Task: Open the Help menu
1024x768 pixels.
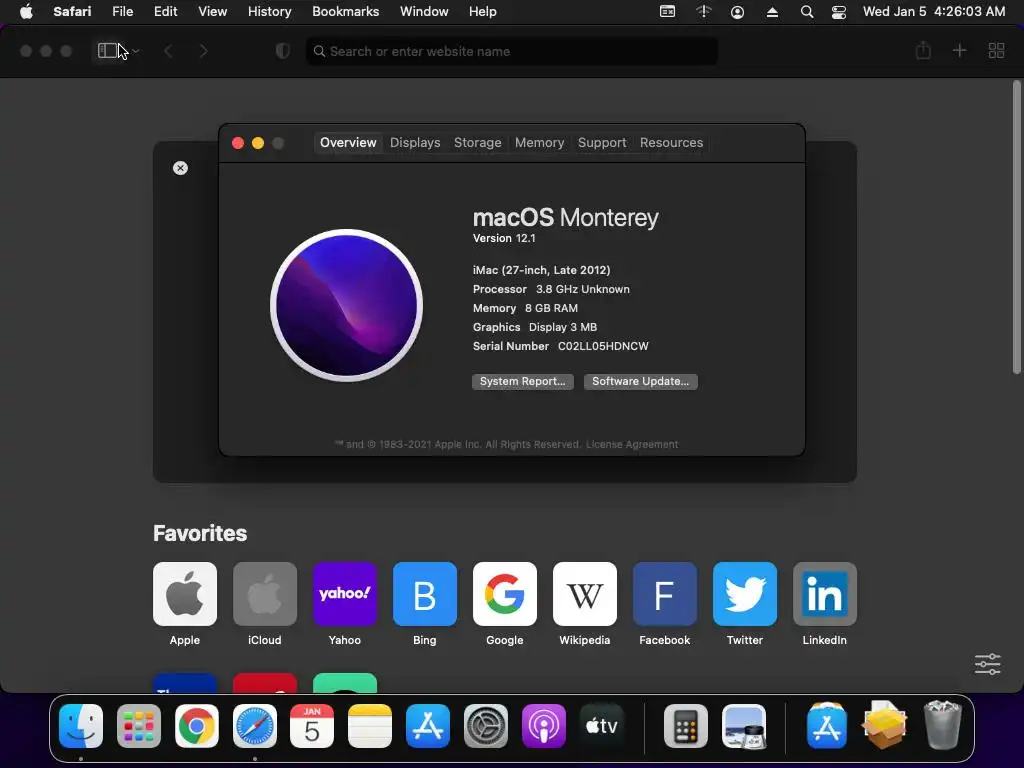Action: coord(483,12)
